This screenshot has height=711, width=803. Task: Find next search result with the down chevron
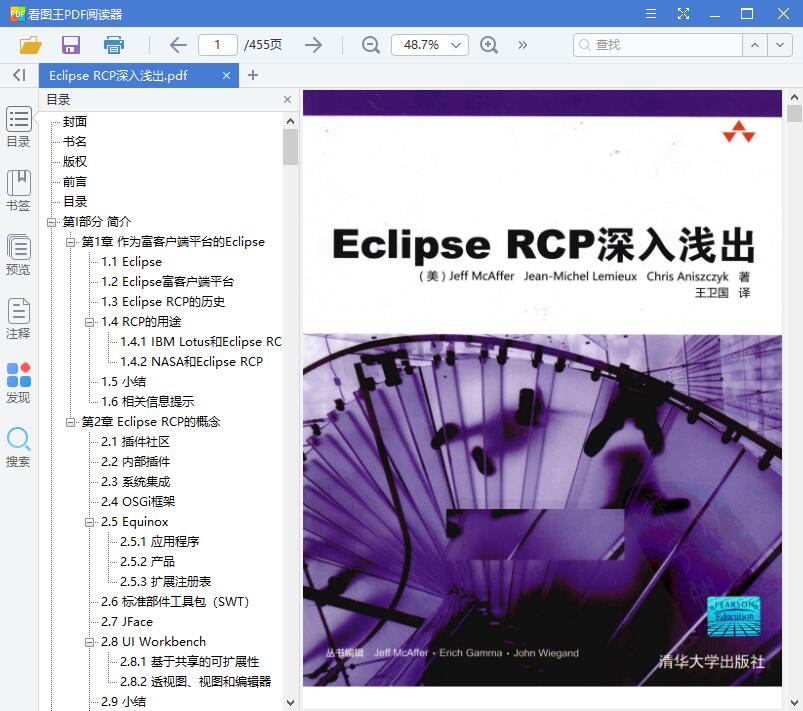click(x=780, y=45)
